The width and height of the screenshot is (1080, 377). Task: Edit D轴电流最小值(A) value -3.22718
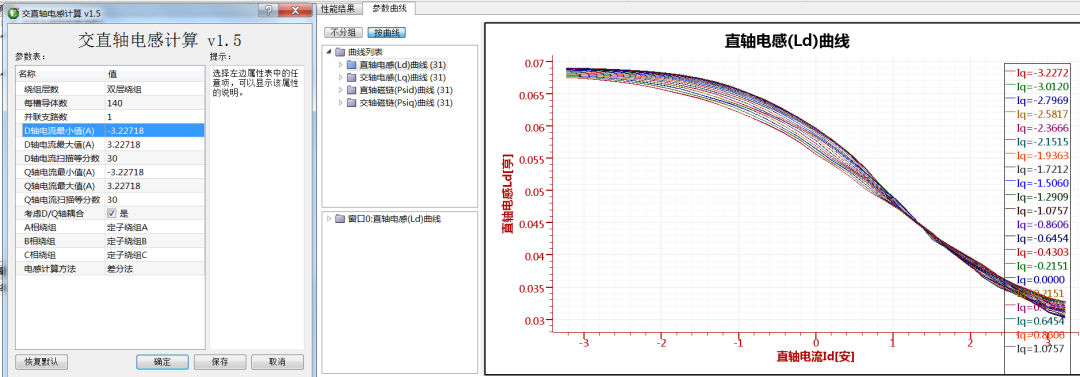(x=154, y=130)
